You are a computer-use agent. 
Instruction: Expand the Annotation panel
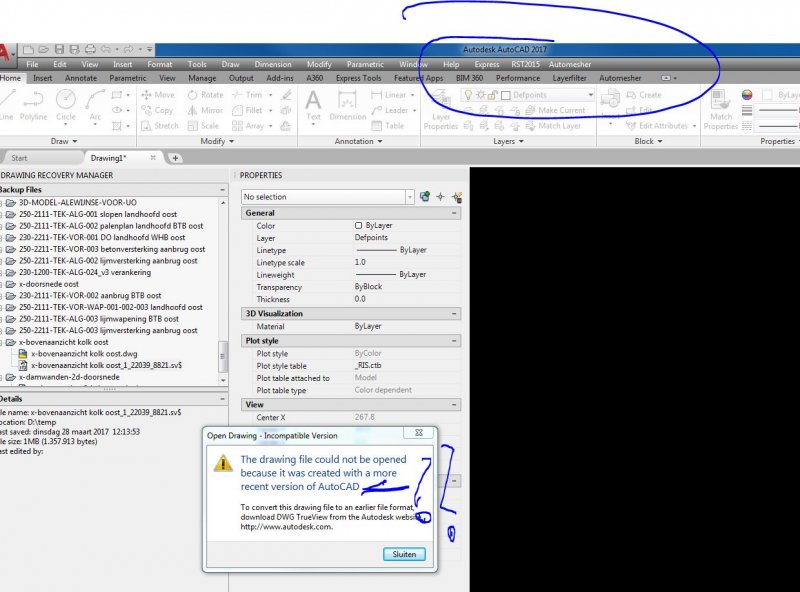358,141
